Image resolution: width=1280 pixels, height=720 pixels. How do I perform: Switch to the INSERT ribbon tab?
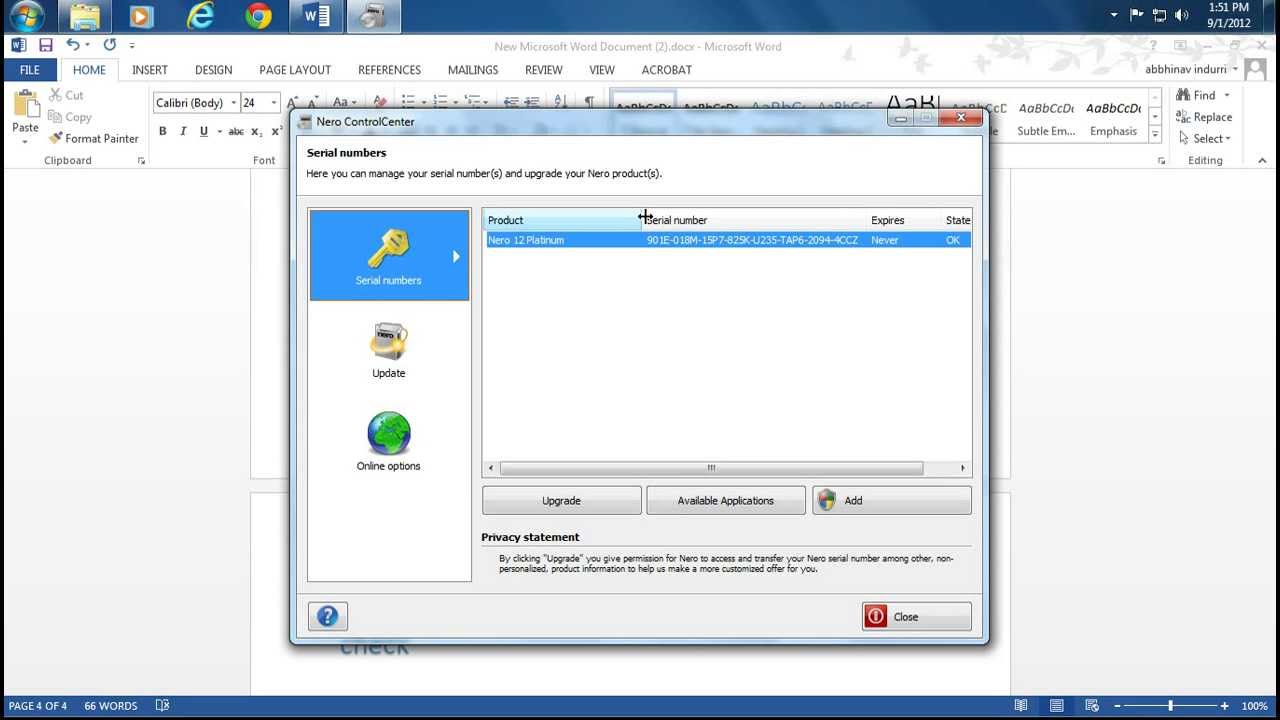150,70
